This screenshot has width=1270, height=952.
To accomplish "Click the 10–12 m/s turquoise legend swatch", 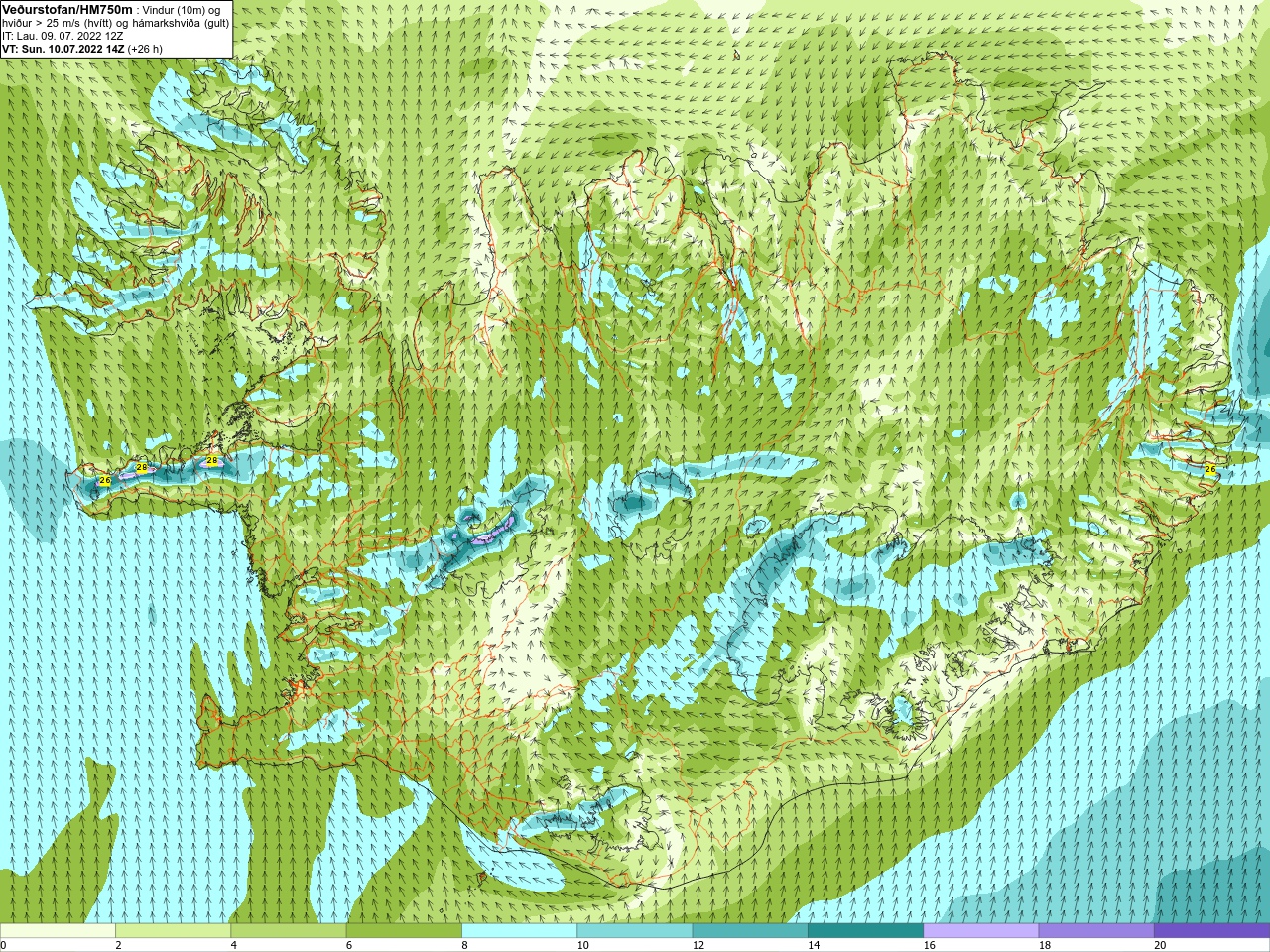I will click(x=635, y=931).
